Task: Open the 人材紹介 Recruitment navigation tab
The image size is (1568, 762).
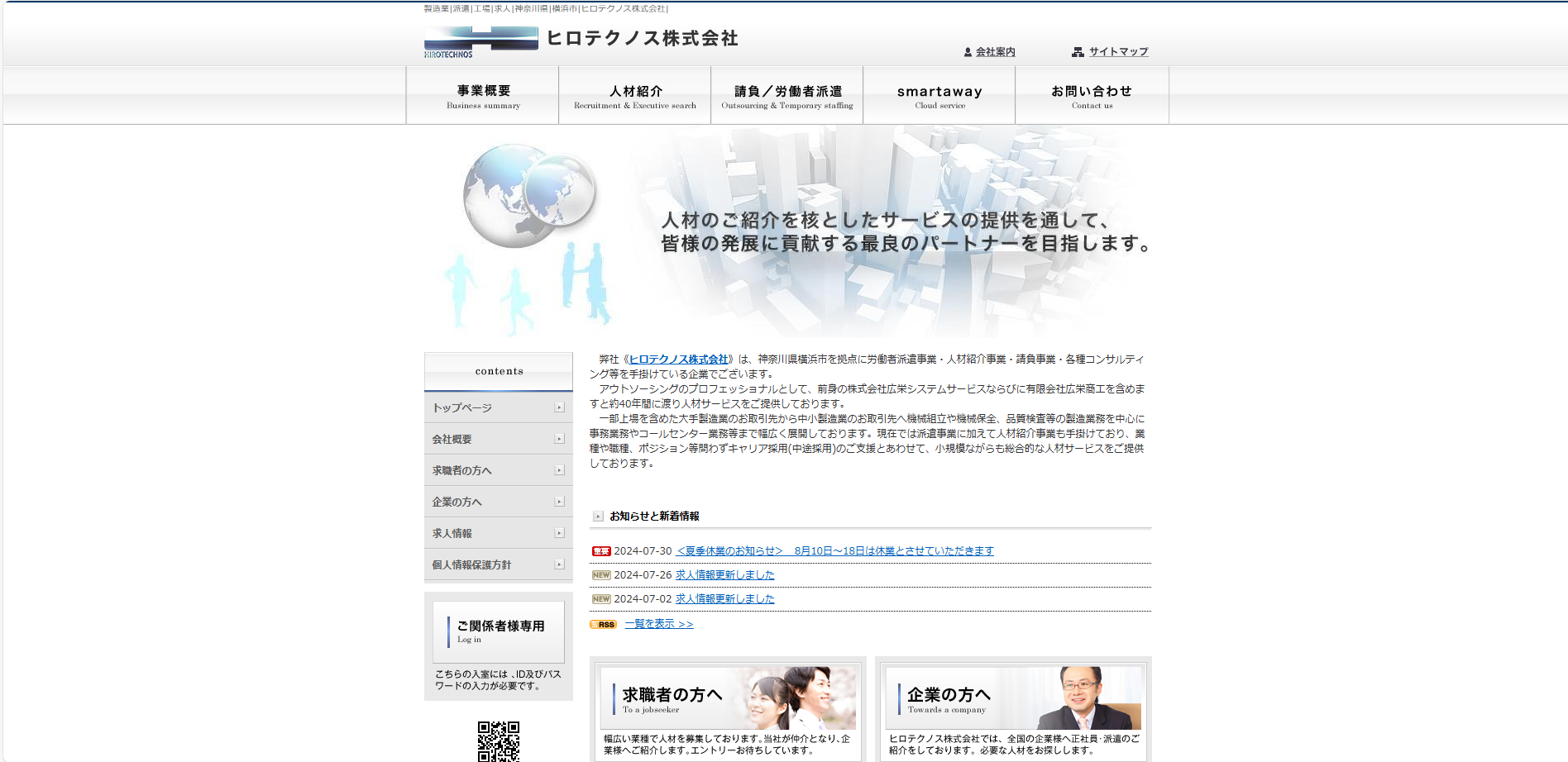Action: 634,96
